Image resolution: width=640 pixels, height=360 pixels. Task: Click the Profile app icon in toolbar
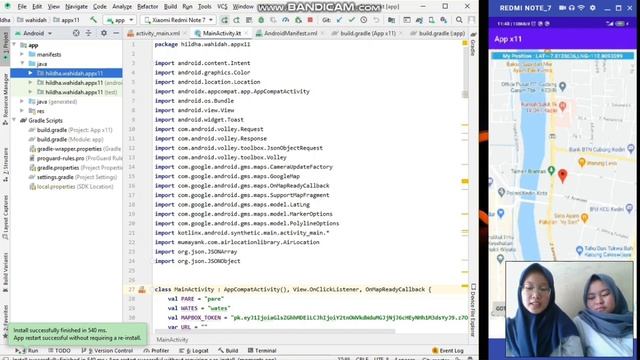click(286, 20)
